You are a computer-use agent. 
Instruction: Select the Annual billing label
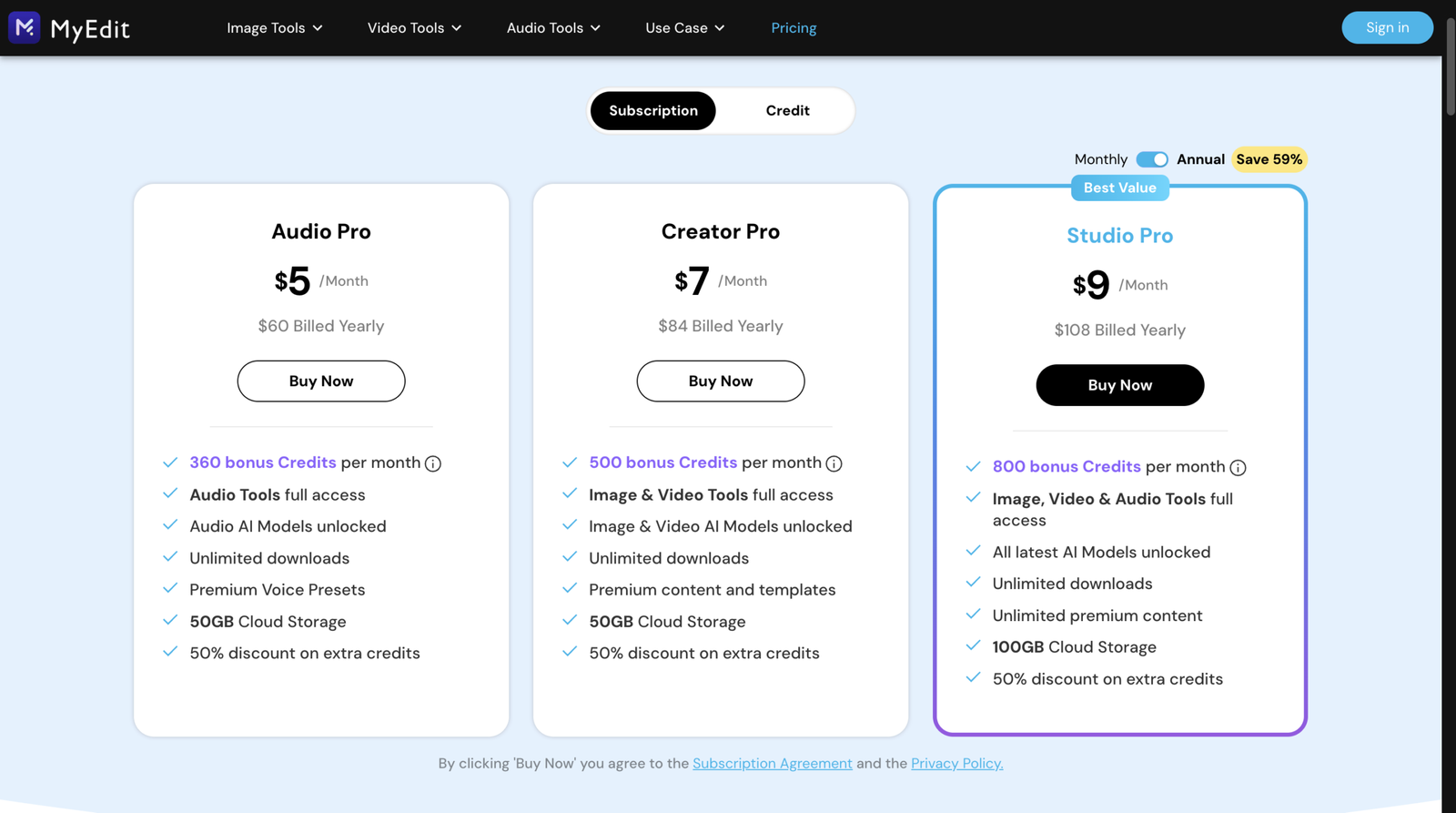(1200, 159)
